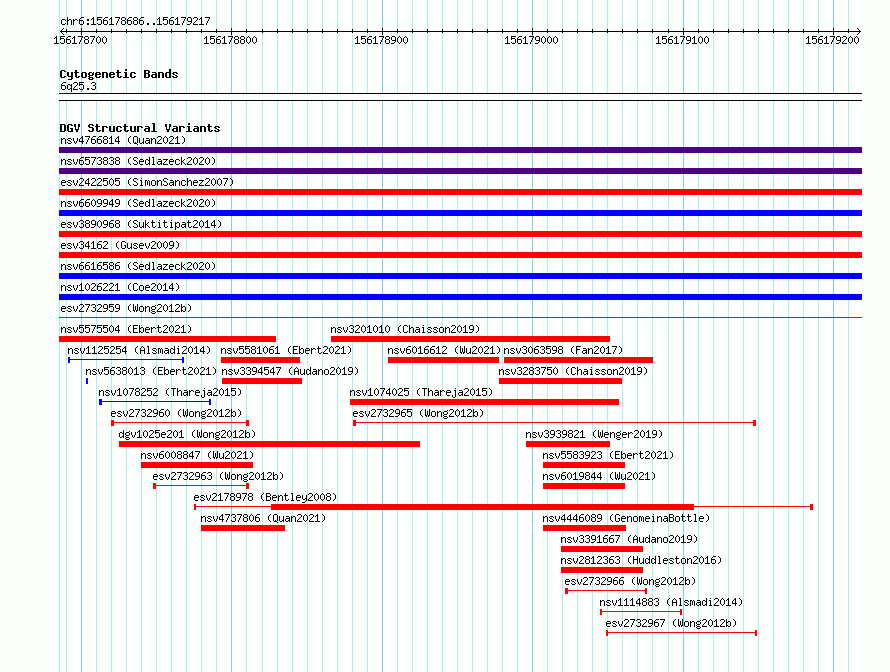Click the blue bar under nsv1026221
Viewport: 890px width, 672px height.
pos(460,297)
